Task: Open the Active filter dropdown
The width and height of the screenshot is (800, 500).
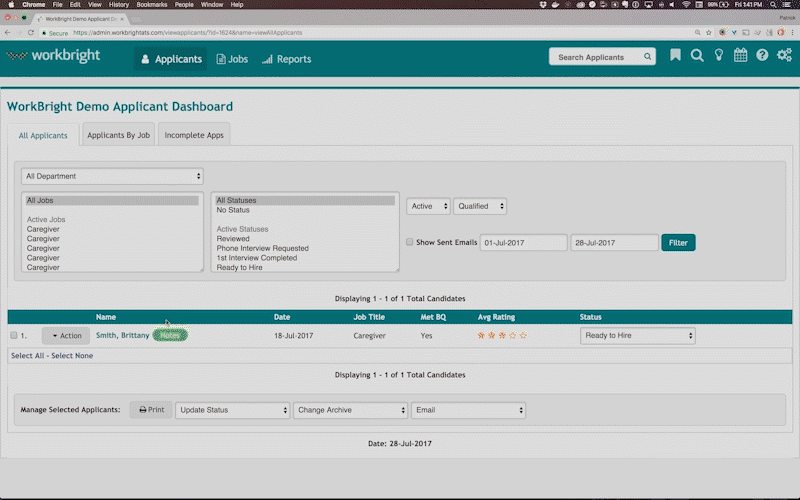Action: tap(428, 206)
